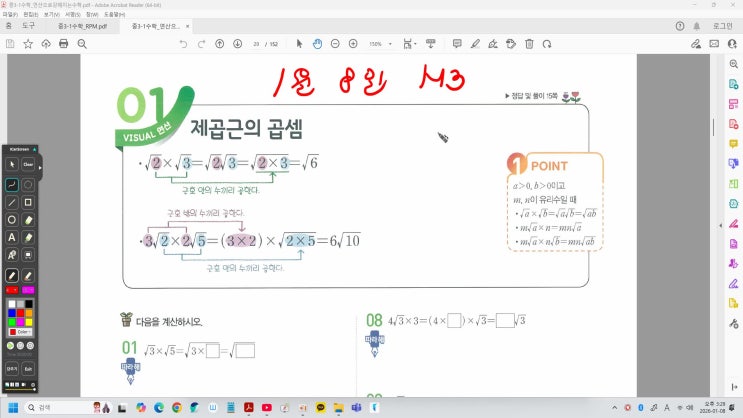Select the hand pan tool in toolbar
The width and height of the screenshot is (743, 418).
(x=317, y=44)
